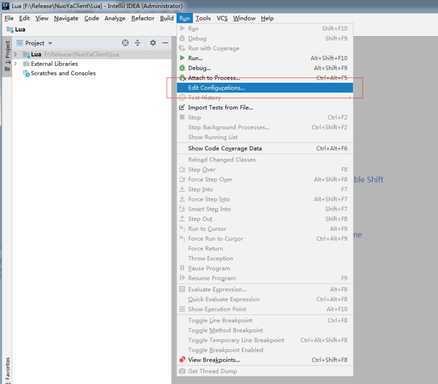Open the Code menu

tap(92, 18)
